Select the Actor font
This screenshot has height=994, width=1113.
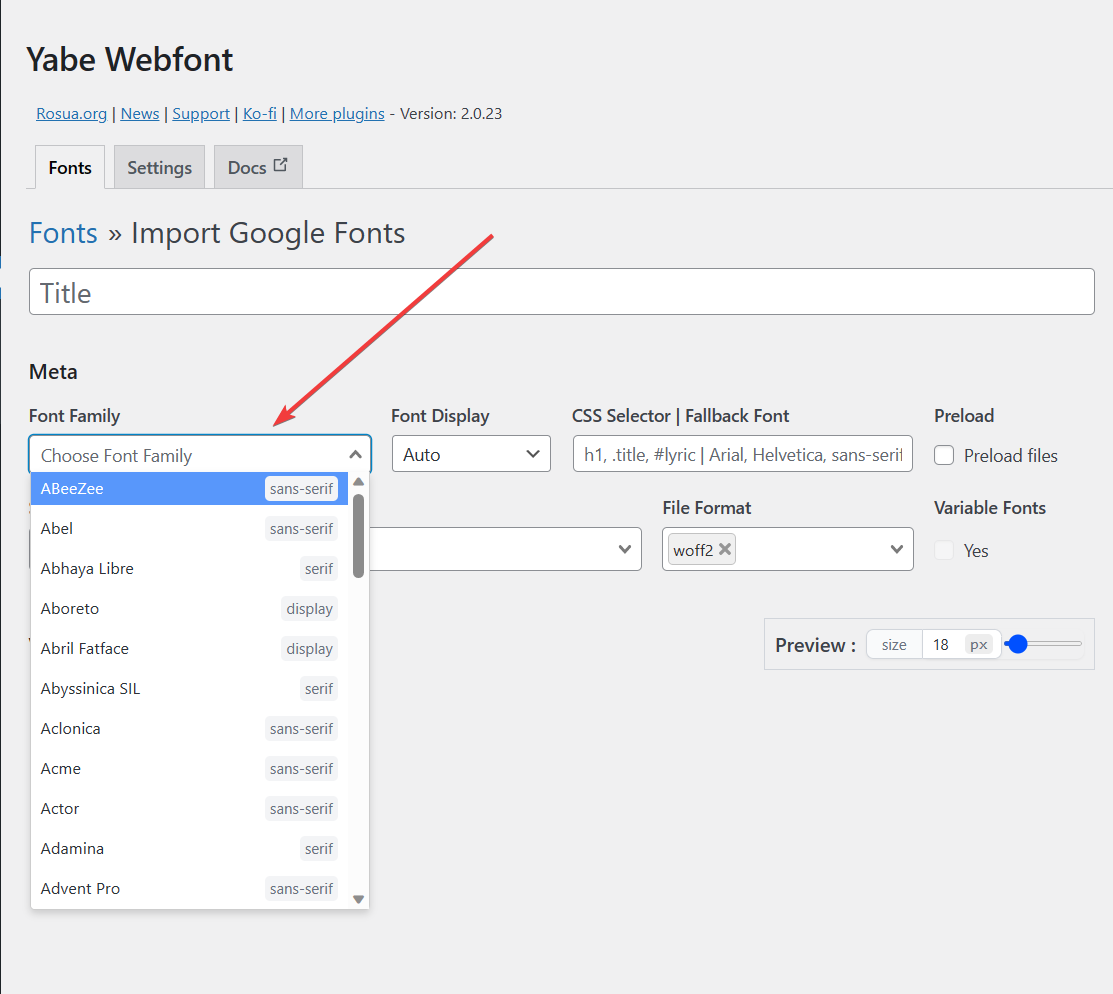[189, 809]
